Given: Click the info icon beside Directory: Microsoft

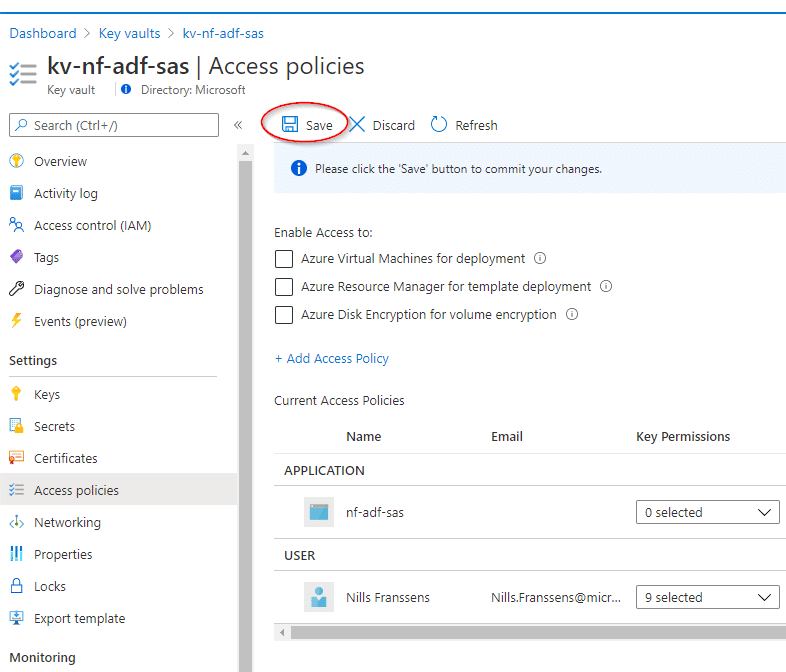Looking at the screenshot, I should click(x=126, y=89).
